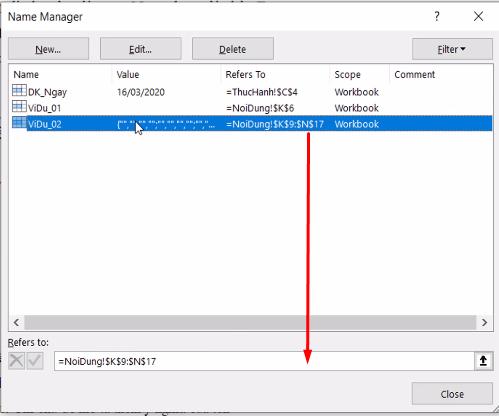Click the cancel X icon next to Refers to
The height and width of the screenshot is (416, 499).
tap(16, 361)
